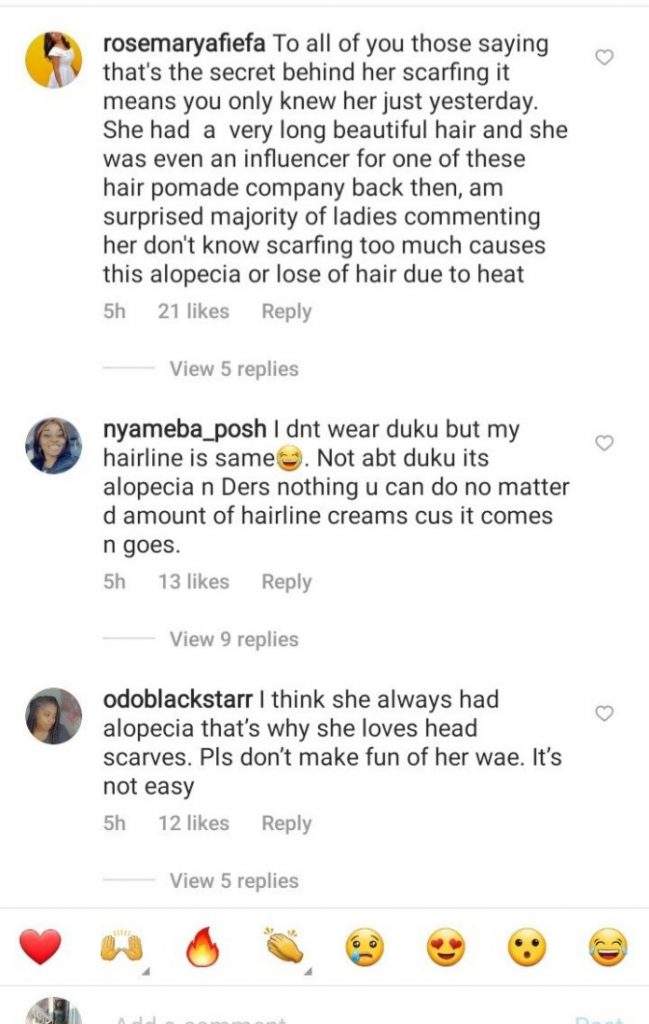Image resolution: width=649 pixels, height=1024 pixels.
Task: Reply to nyameba_posh's comment
Action: coord(286,582)
